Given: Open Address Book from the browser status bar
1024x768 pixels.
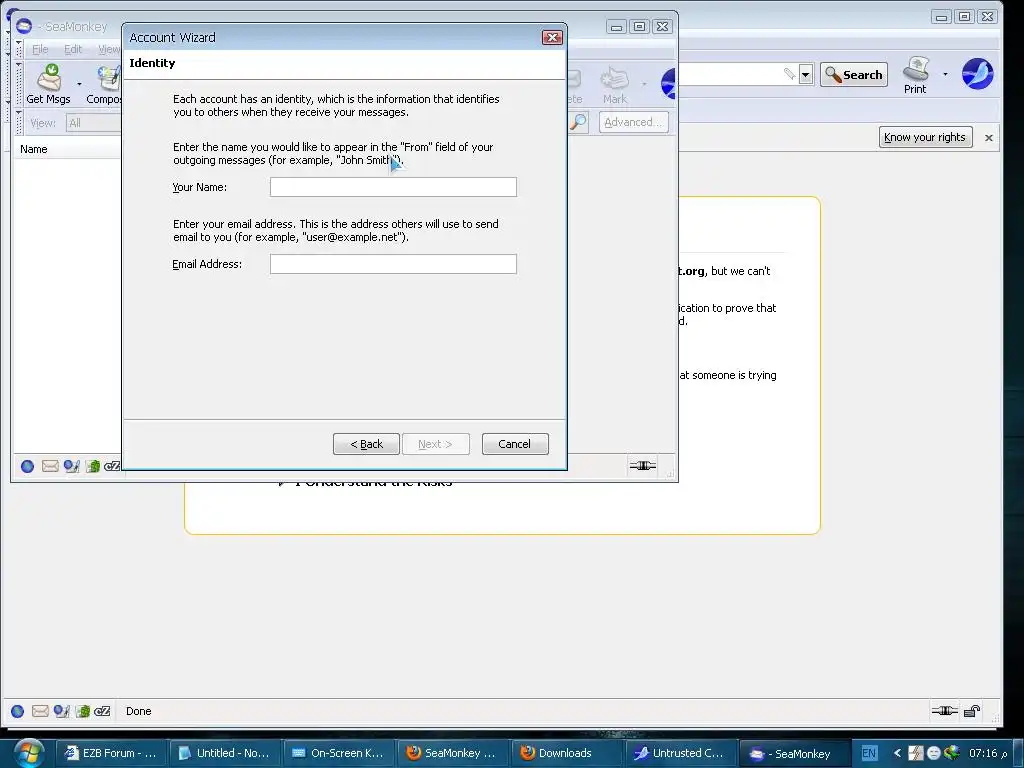Looking at the screenshot, I should [82, 711].
